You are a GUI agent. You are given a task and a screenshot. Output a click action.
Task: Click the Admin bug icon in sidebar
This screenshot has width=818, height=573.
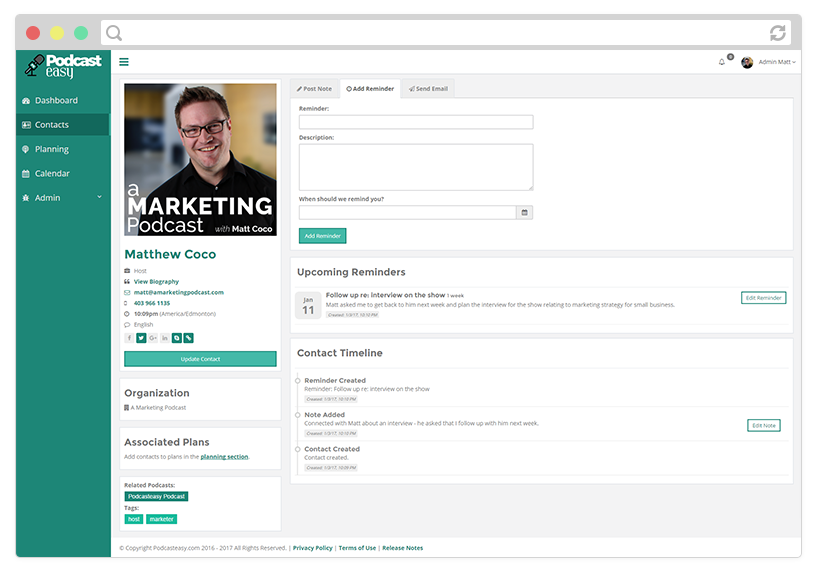point(26,198)
